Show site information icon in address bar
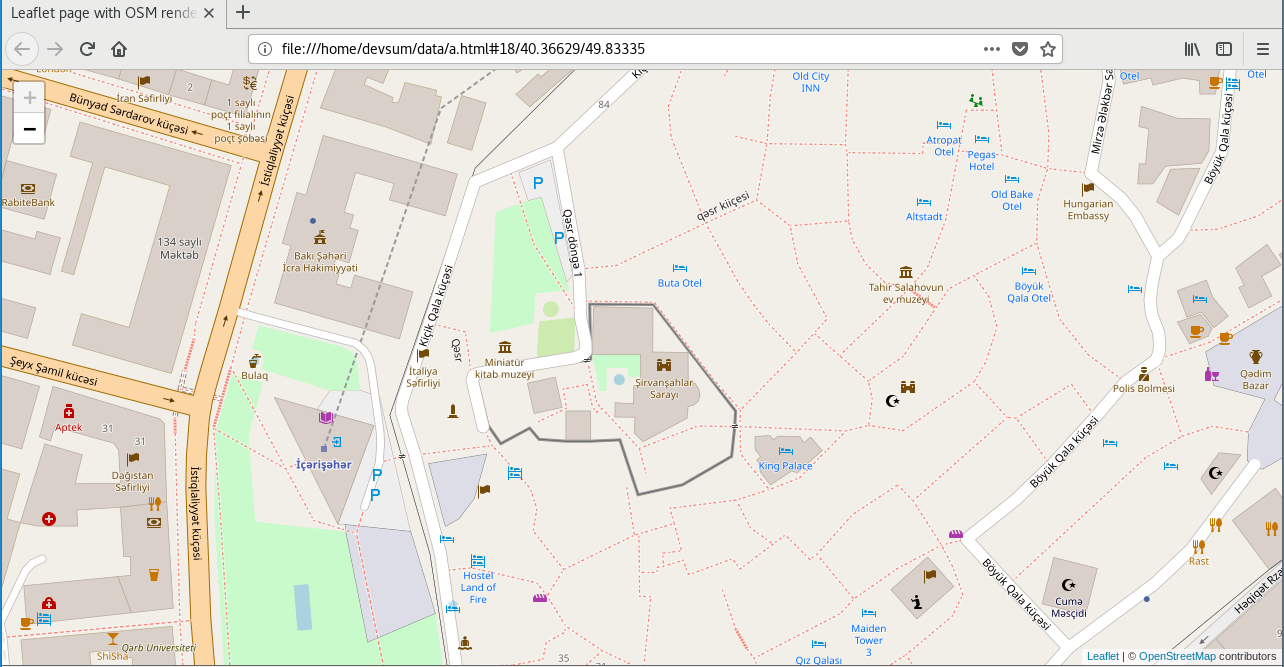The width and height of the screenshot is (1284, 667). coord(265,49)
